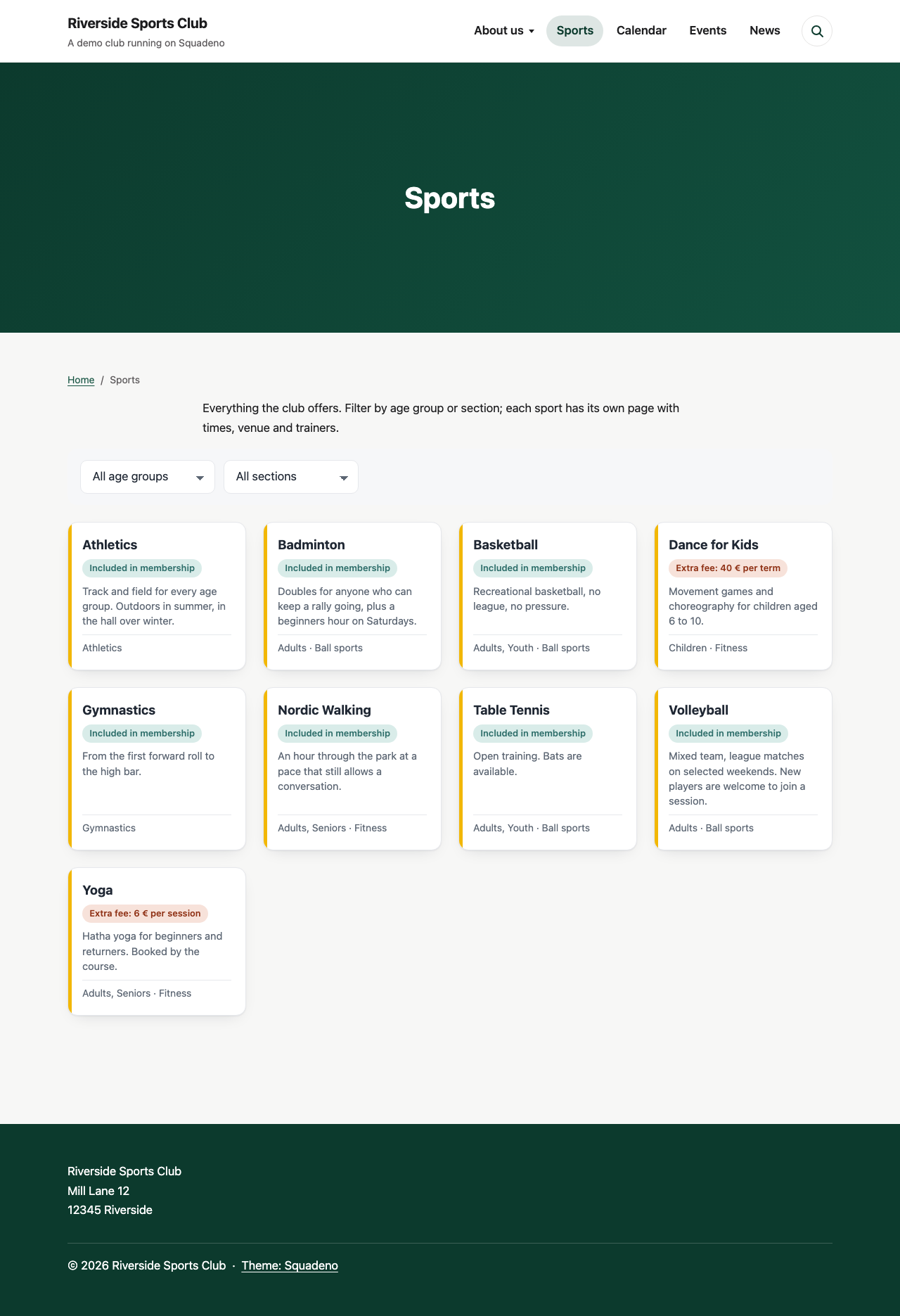This screenshot has height=1316, width=900.
Task: Click 'Adults, Youth · Ball sports' under Table Tennis
Action: click(x=532, y=828)
